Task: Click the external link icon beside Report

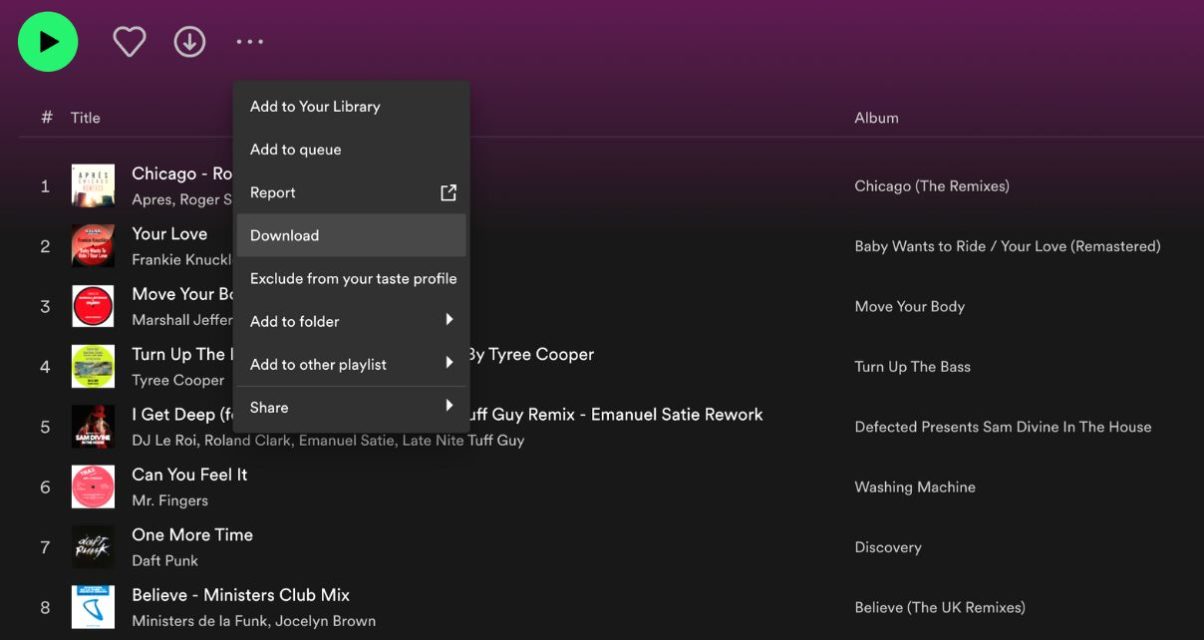Action: [x=448, y=193]
